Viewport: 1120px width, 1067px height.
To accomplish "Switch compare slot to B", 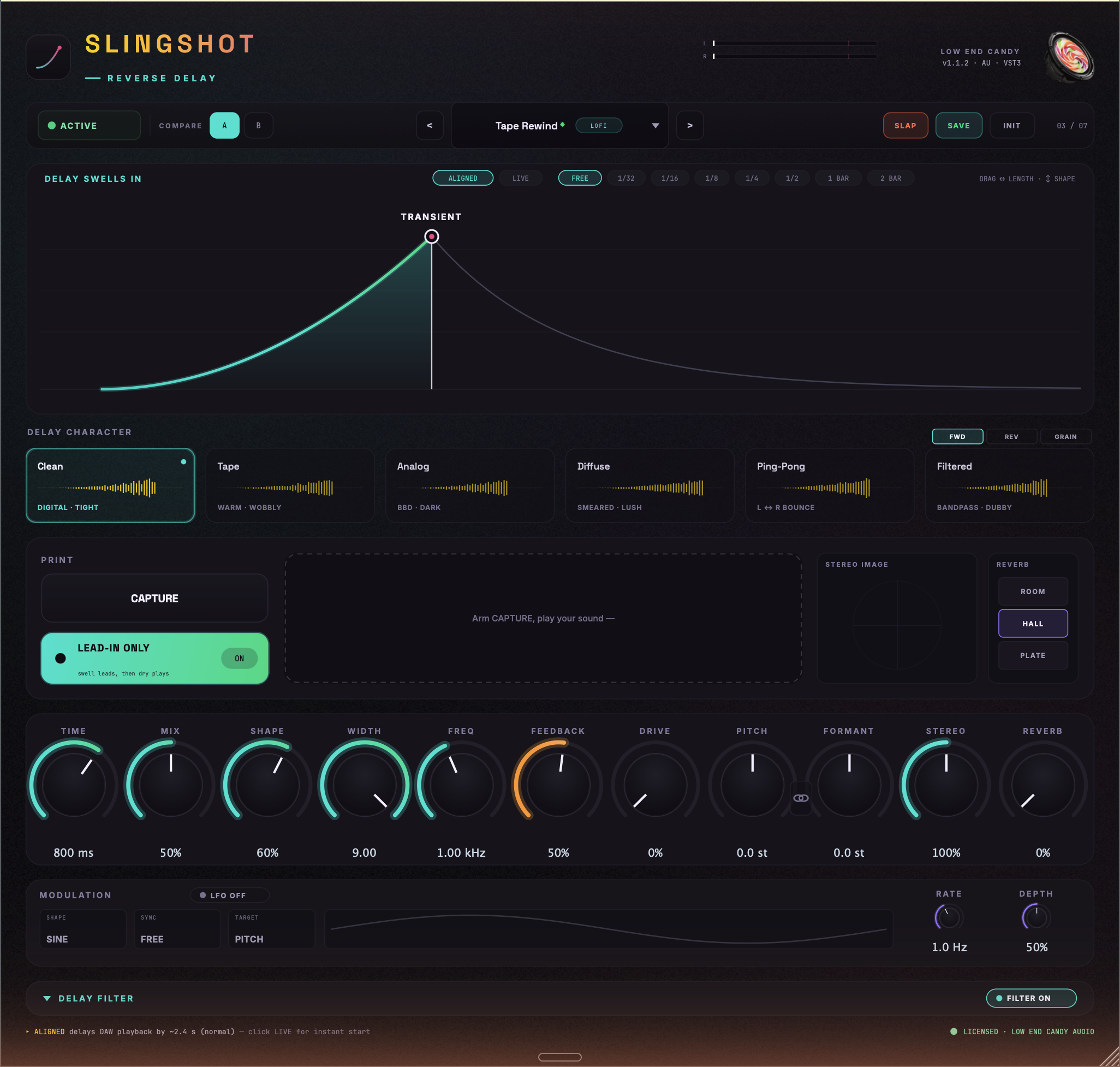I will 259,126.
